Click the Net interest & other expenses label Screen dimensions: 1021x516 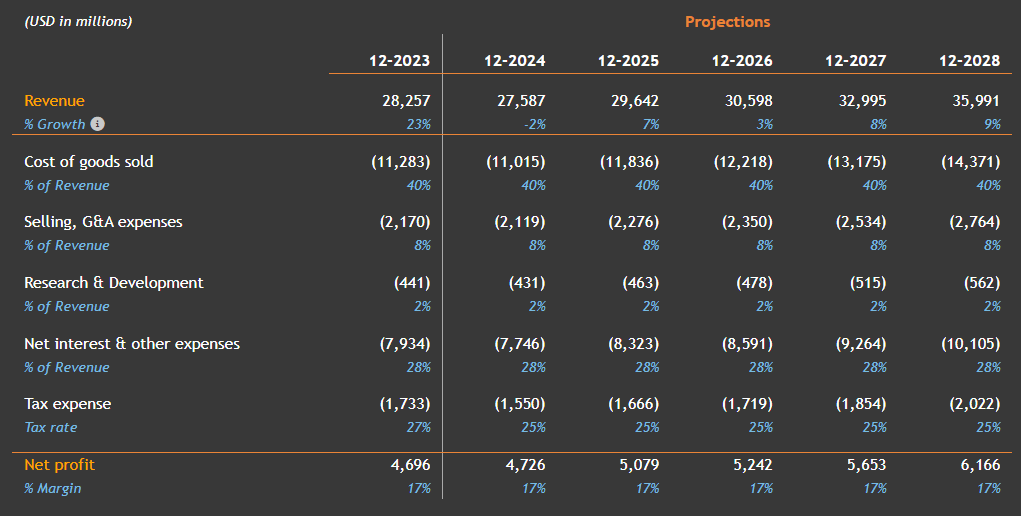pyautogui.click(x=132, y=344)
